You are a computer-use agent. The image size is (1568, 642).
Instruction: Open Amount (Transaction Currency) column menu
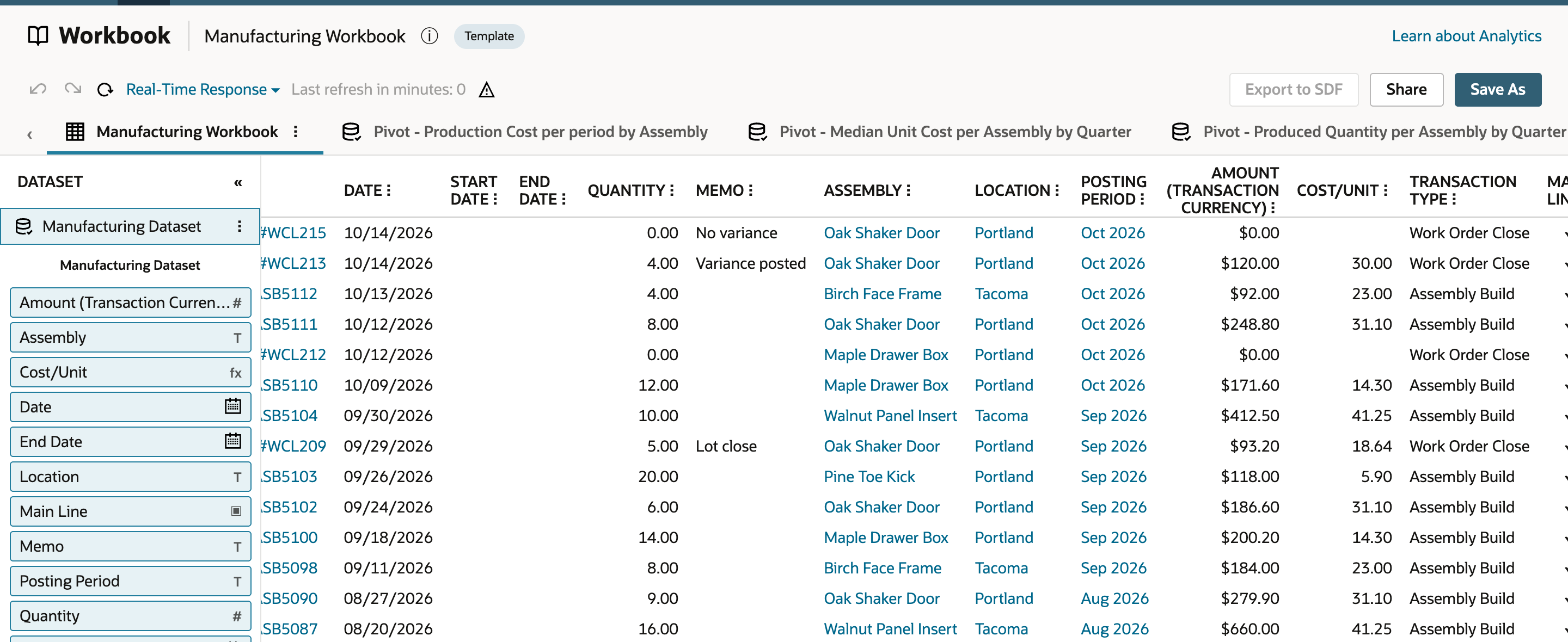1272,208
